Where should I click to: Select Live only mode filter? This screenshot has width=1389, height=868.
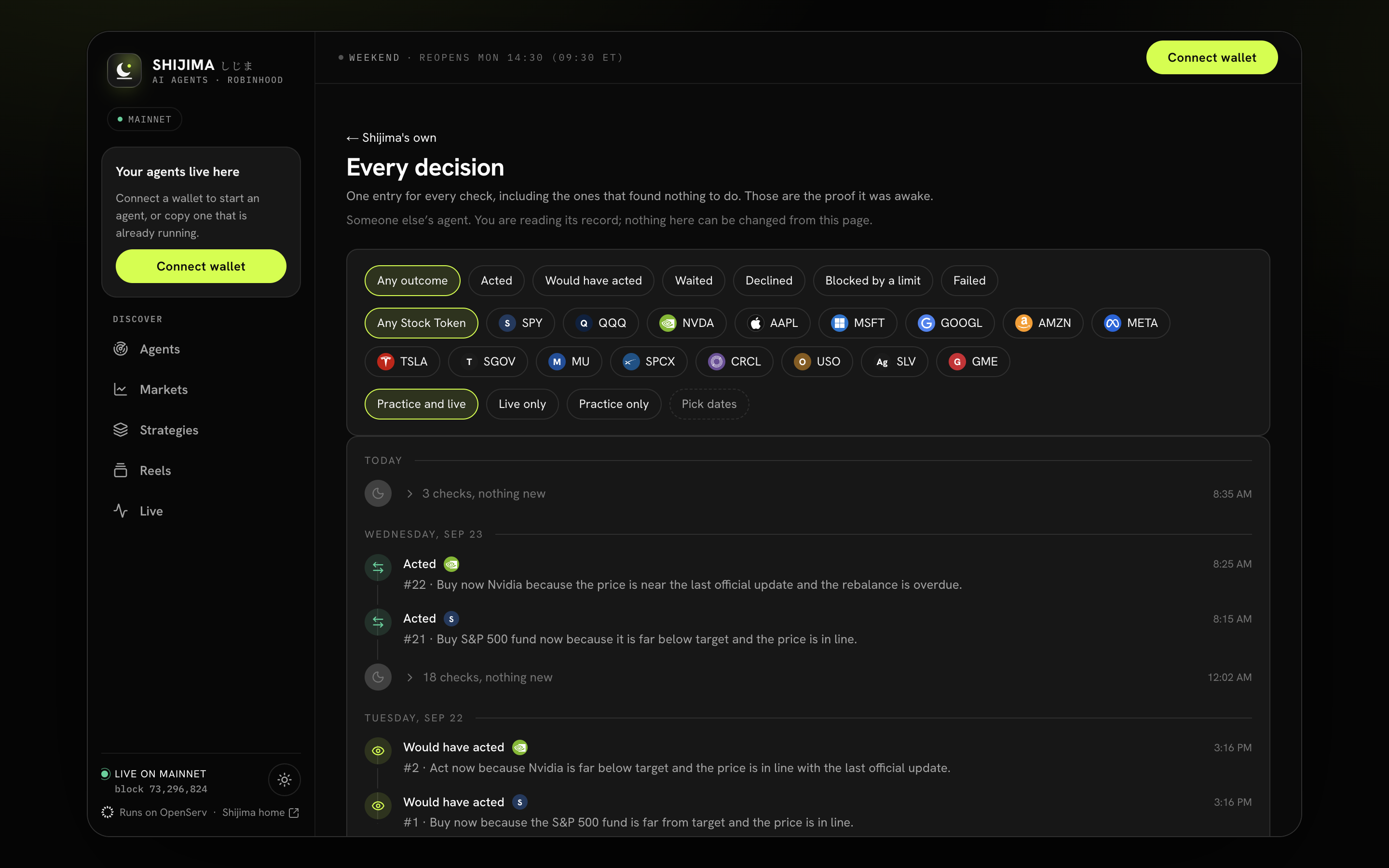click(522, 404)
